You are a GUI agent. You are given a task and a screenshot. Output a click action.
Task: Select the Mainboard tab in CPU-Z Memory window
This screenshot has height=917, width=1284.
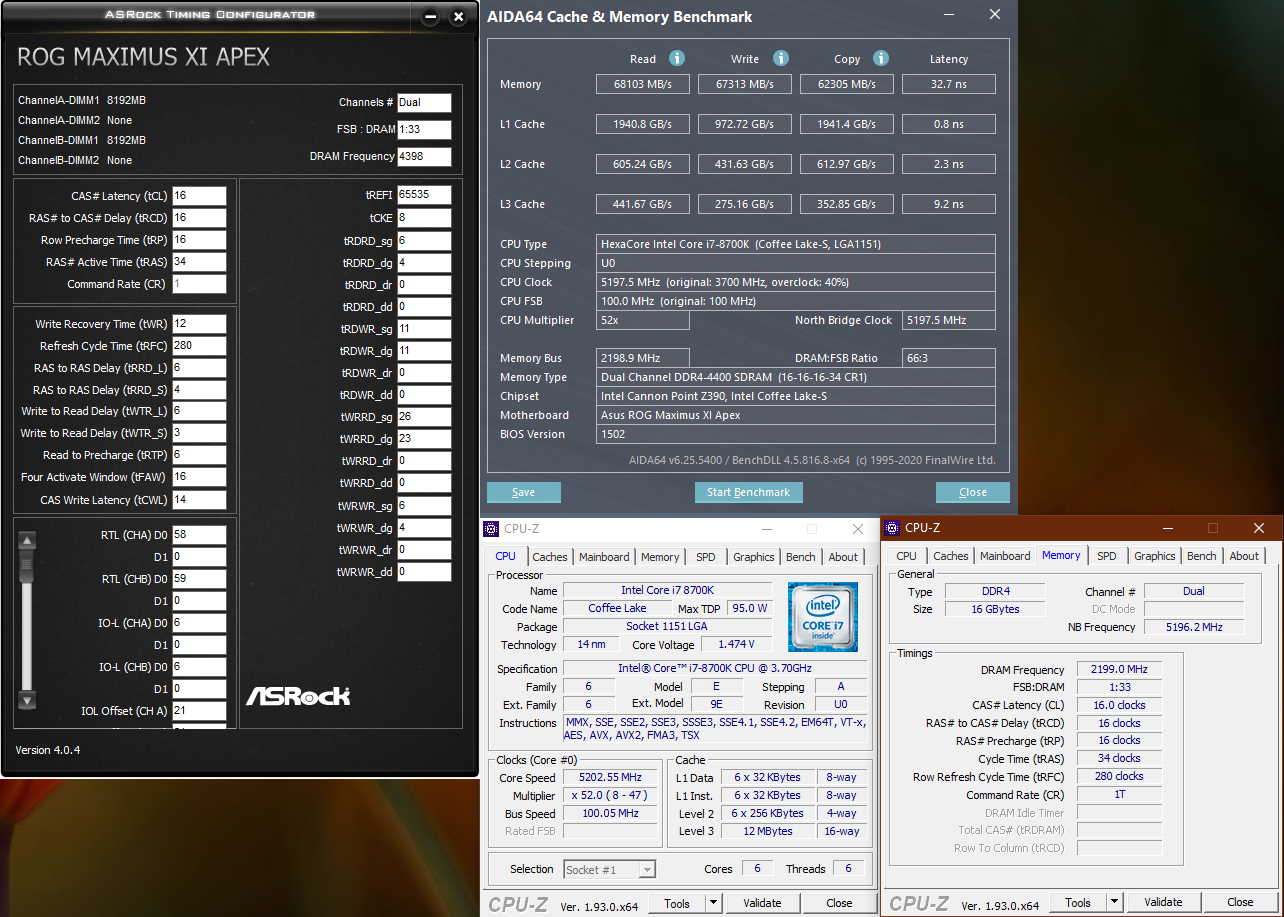(1005, 556)
